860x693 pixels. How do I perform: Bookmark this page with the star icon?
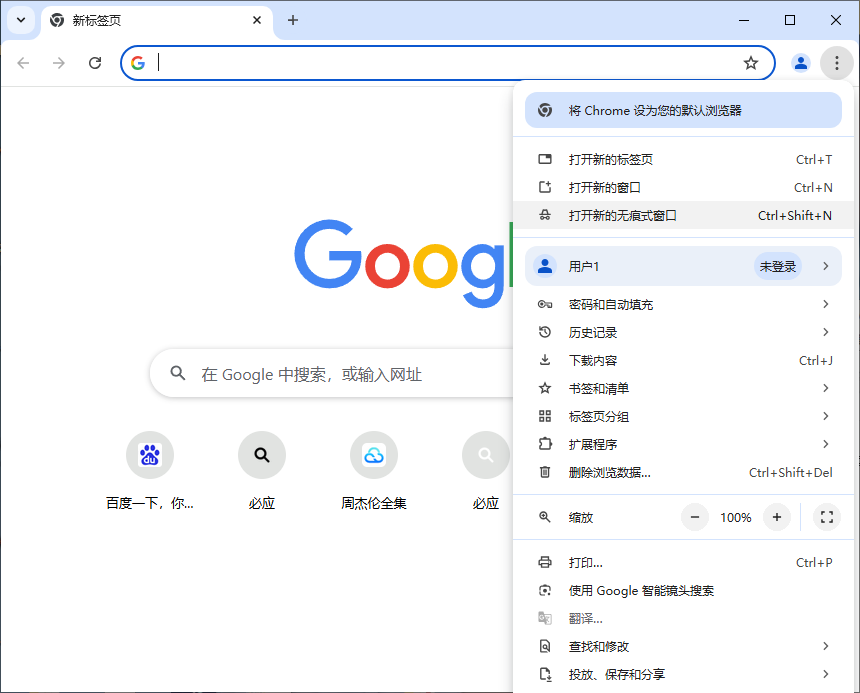tap(751, 62)
